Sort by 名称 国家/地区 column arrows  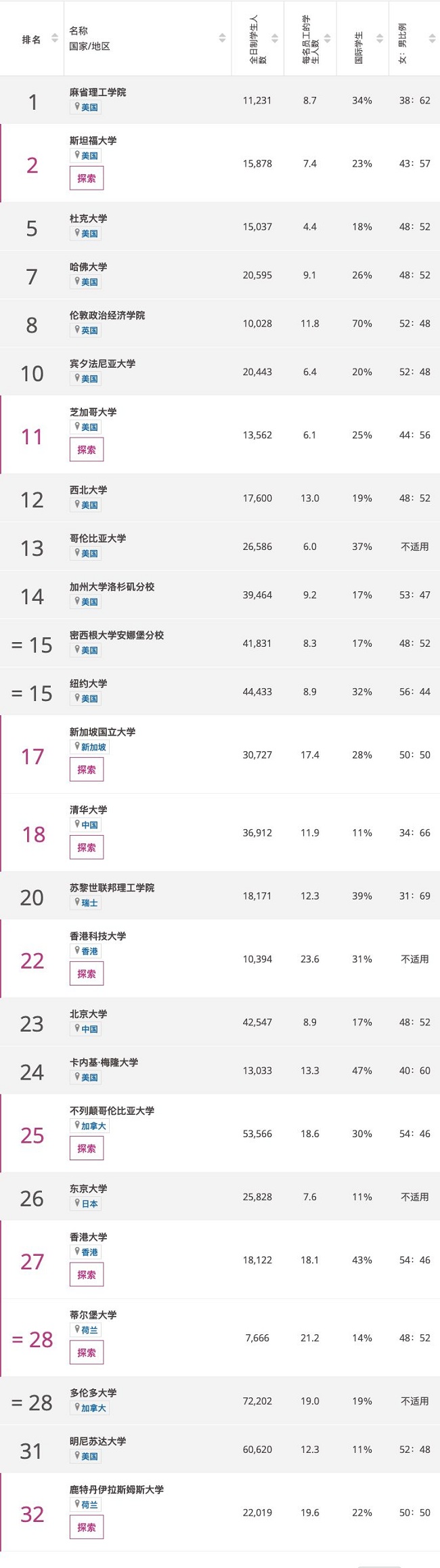[222, 39]
